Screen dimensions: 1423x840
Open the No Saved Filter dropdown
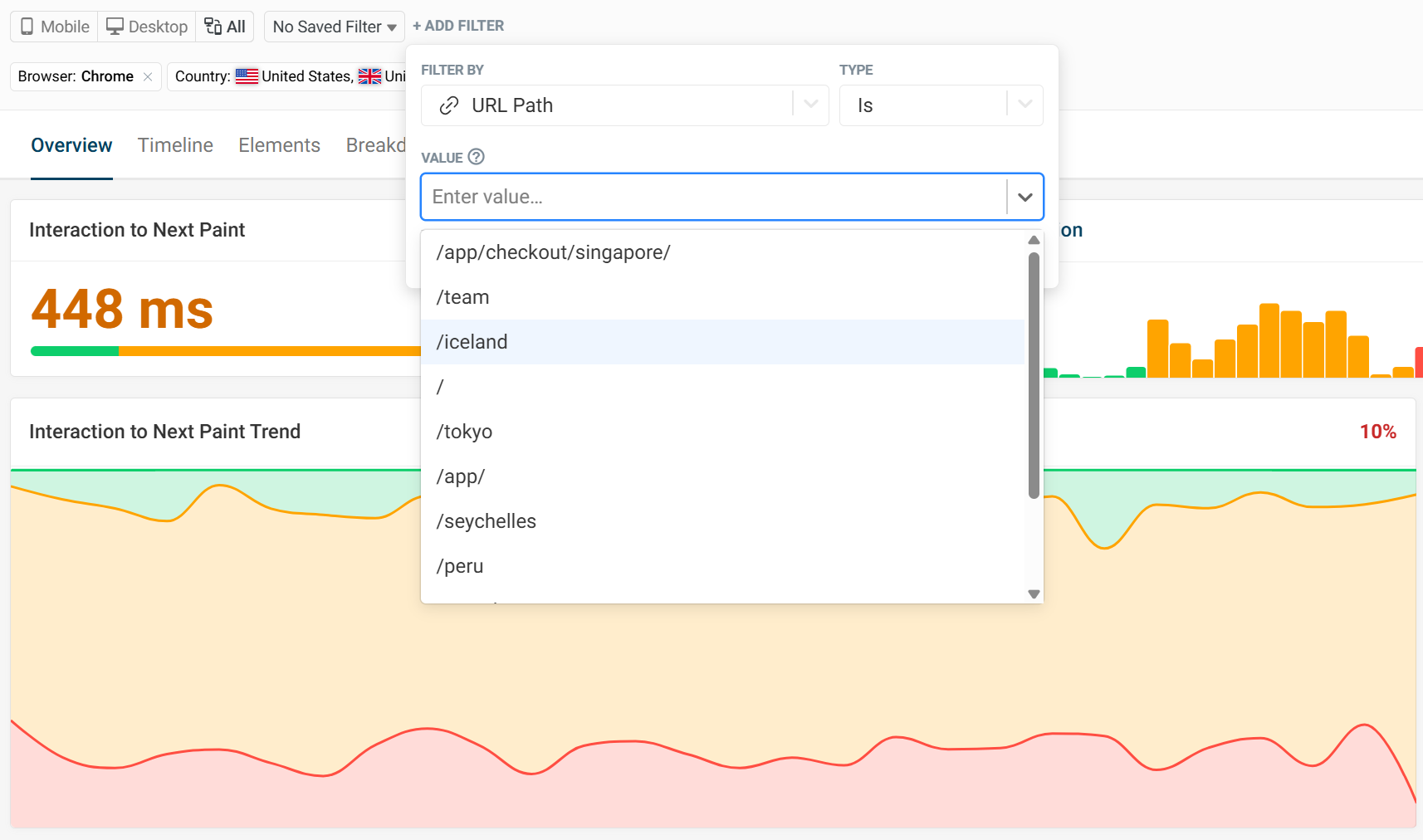pyautogui.click(x=334, y=27)
